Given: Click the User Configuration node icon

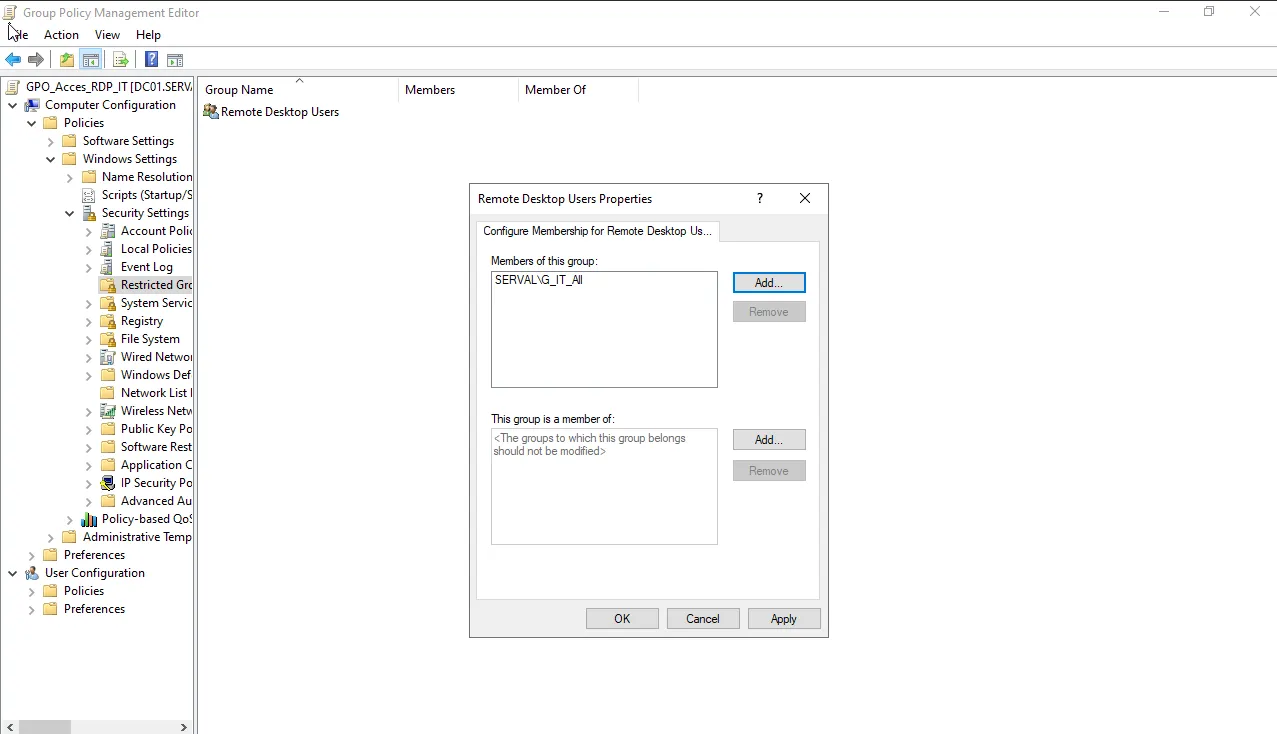Looking at the screenshot, I should pyautogui.click(x=33, y=573).
